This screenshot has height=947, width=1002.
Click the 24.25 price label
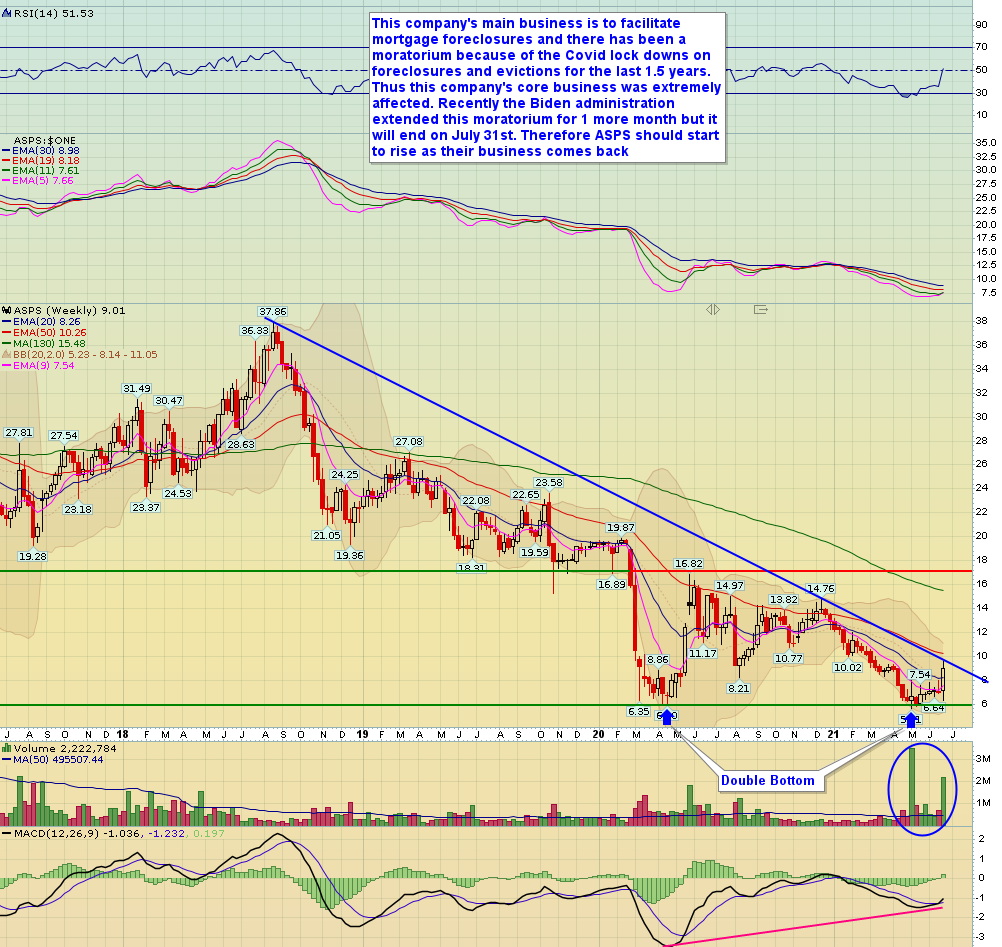344,475
